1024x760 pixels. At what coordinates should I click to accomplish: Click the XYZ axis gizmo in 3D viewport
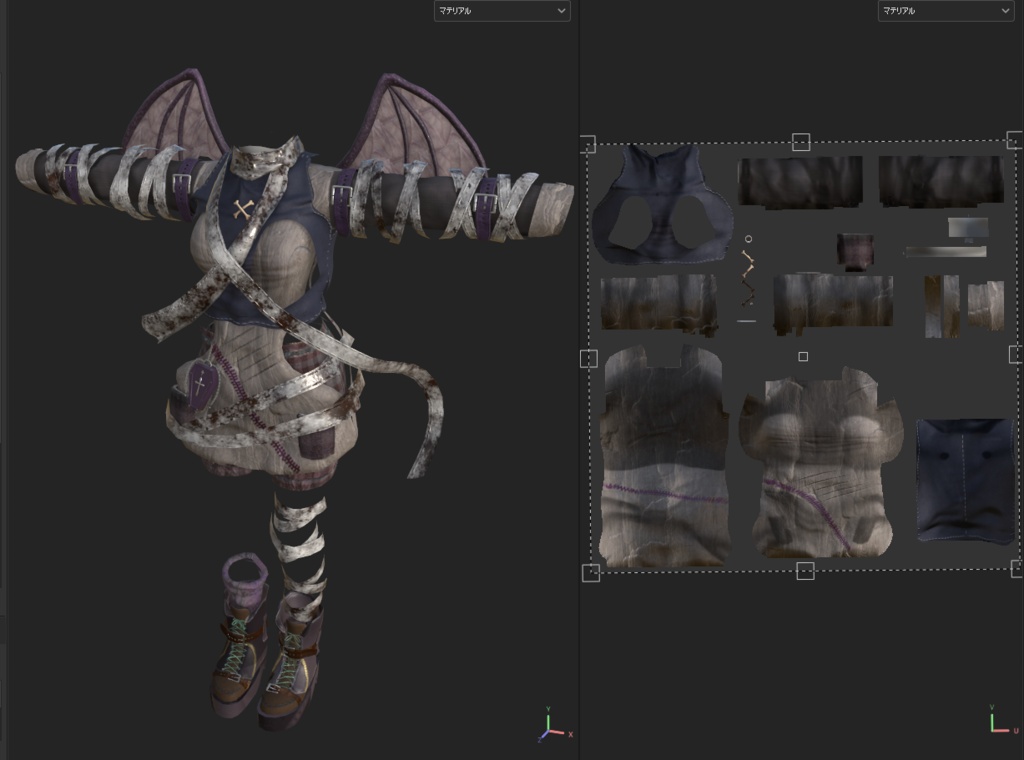pos(553,725)
